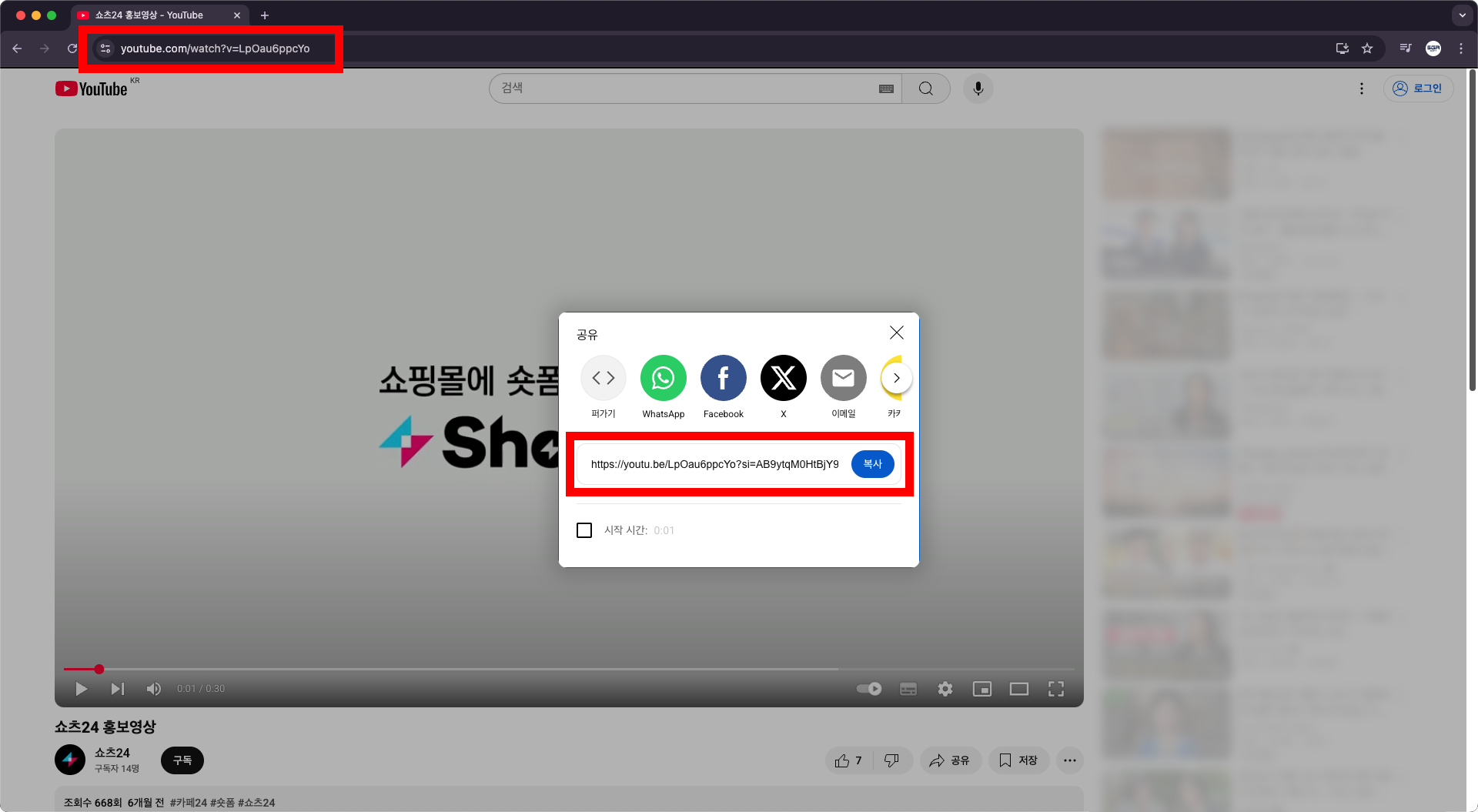Install YouTube app from address bar icon
Image resolution: width=1478 pixels, height=812 pixels.
click(x=1343, y=48)
